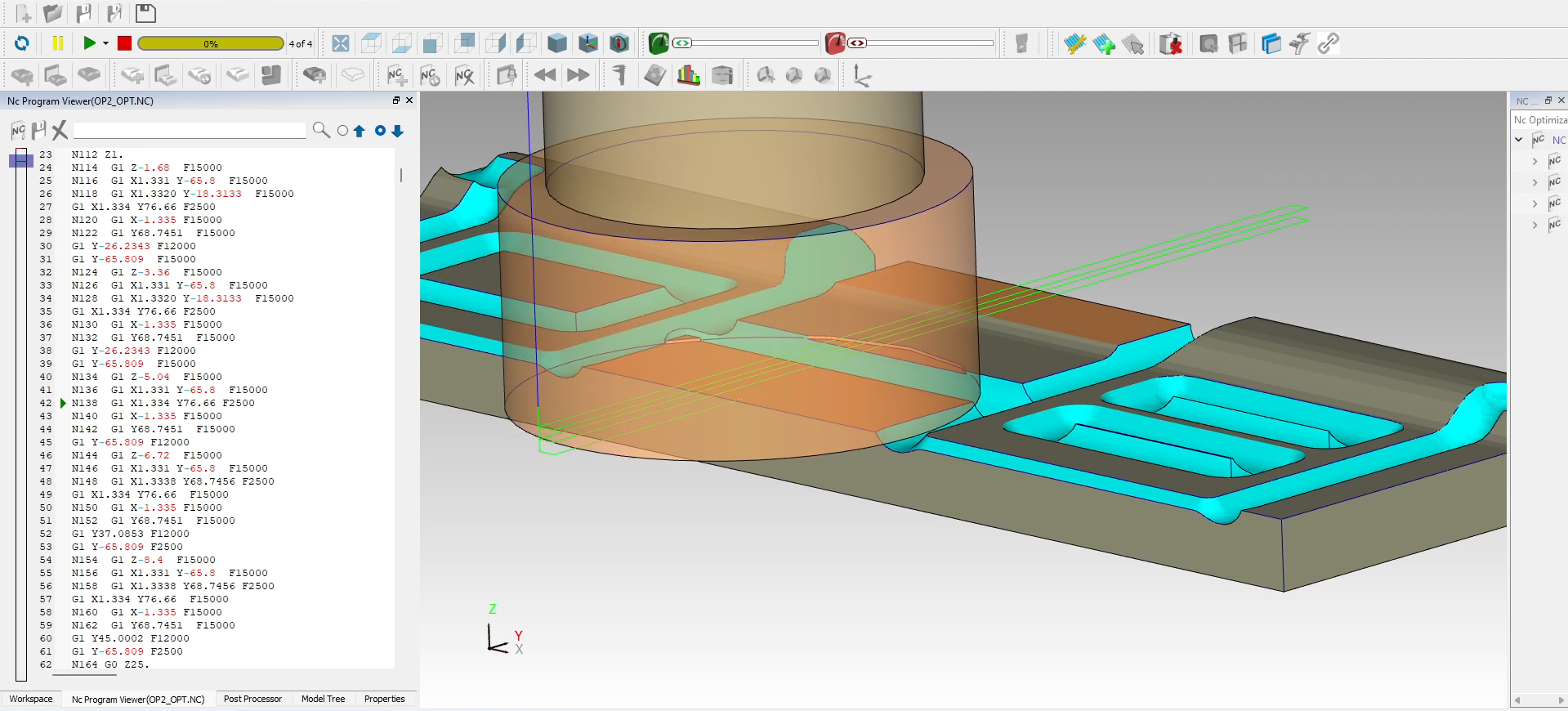The height and width of the screenshot is (711, 1568).
Task: Click the chain link icon in toolbar
Action: coord(1329,43)
